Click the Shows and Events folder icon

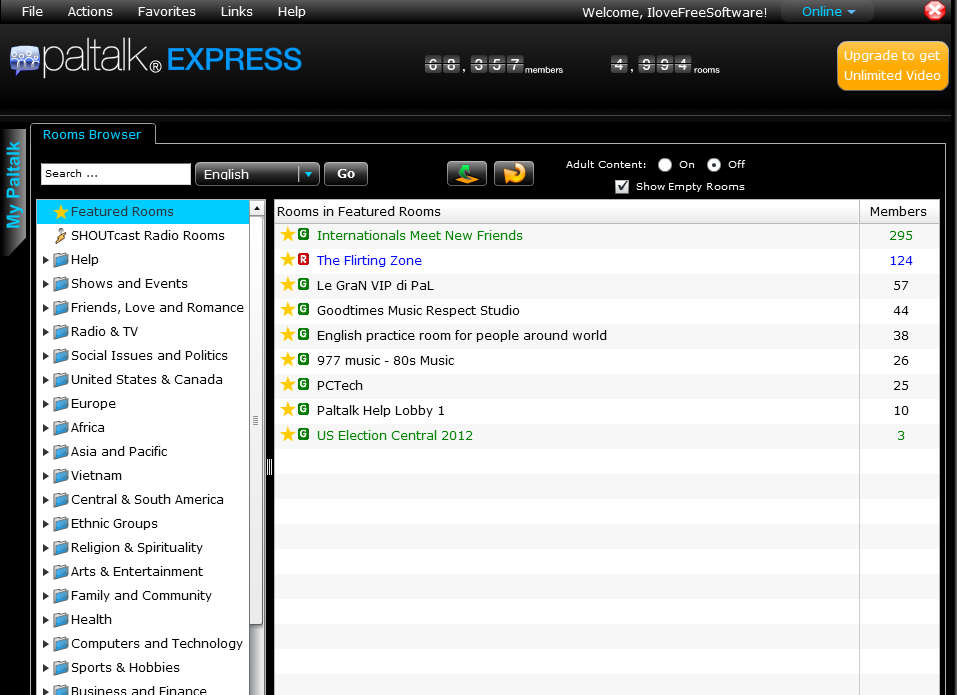coord(60,284)
